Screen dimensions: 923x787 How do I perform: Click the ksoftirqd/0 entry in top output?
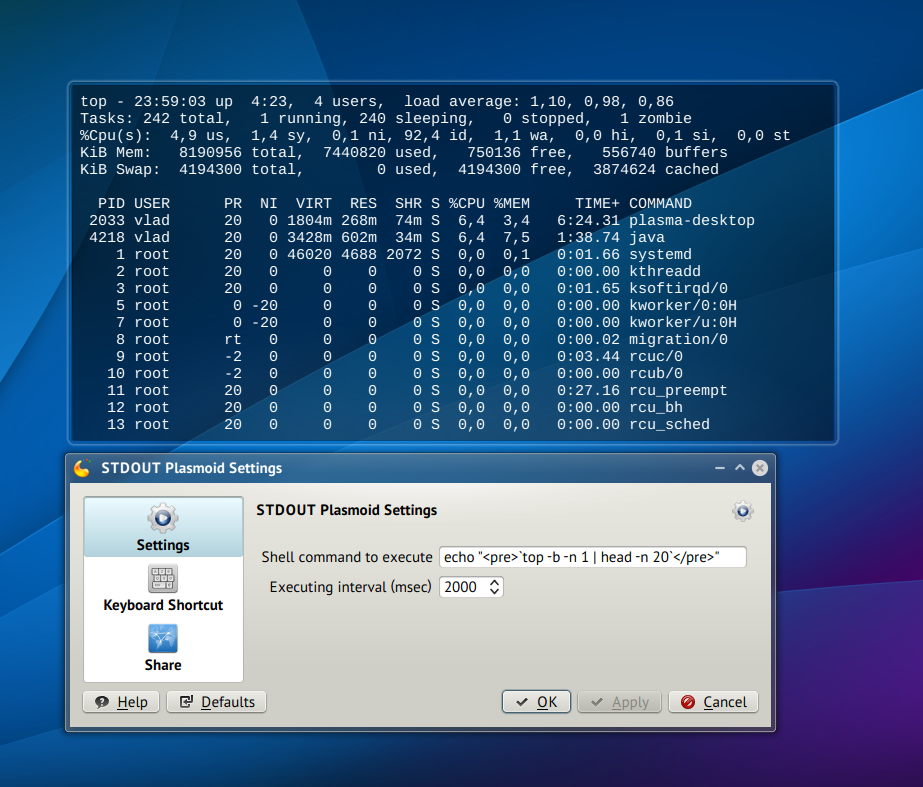click(678, 288)
